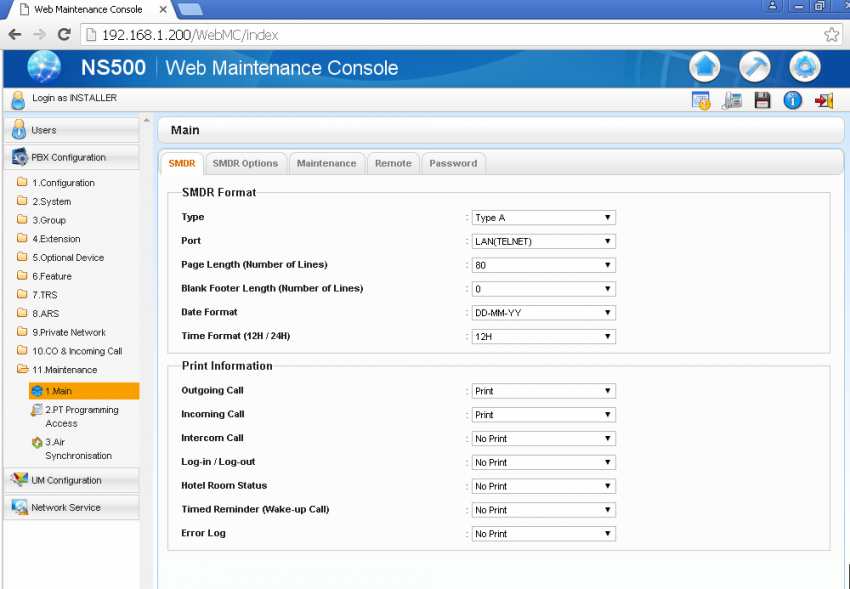
Task: Click the Home icon in header
Action: (x=705, y=67)
